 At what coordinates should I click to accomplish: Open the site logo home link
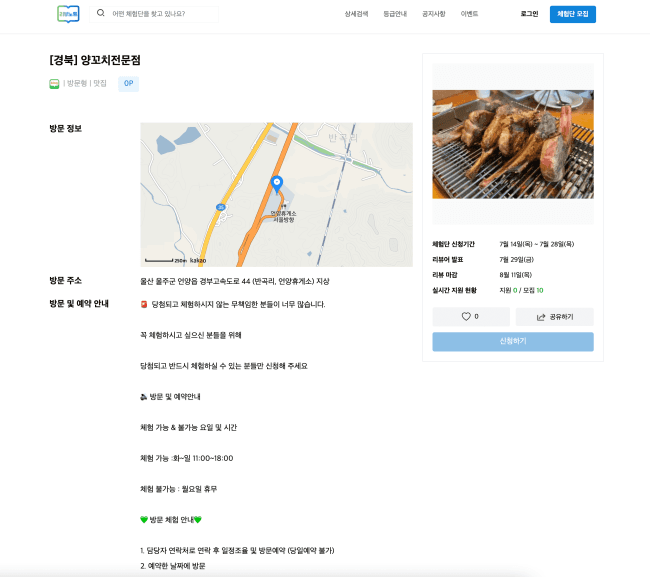click(68, 14)
